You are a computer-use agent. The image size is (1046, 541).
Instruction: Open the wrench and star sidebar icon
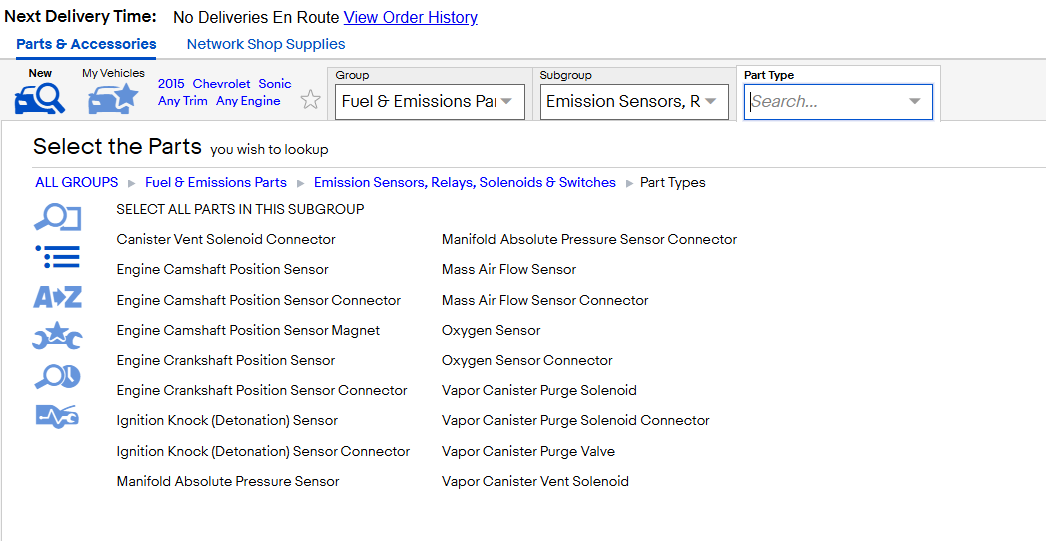57,336
